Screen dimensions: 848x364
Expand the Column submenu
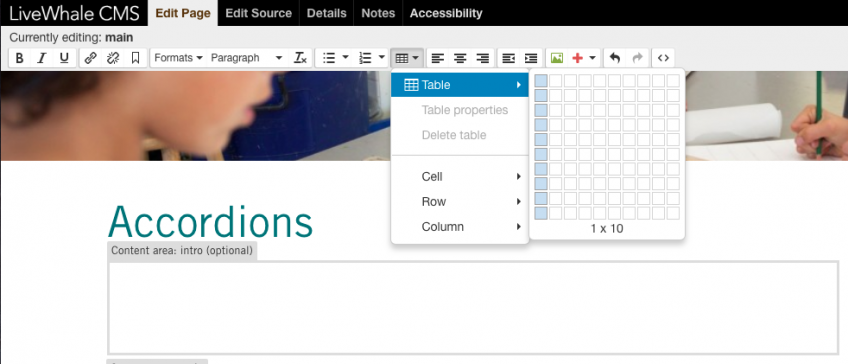point(460,227)
